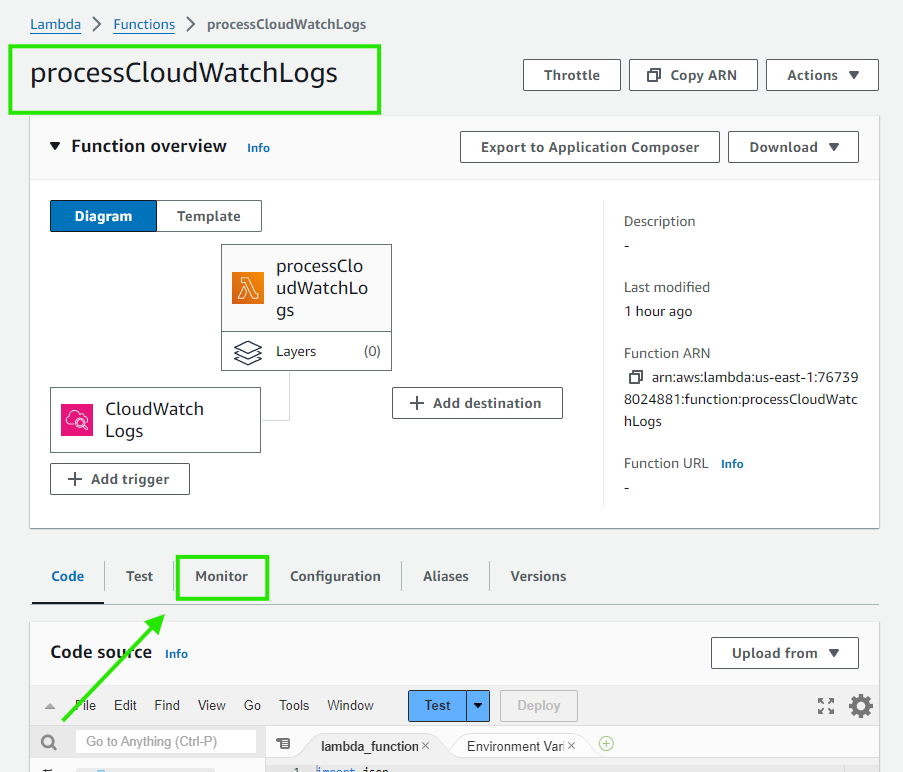The width and height of the screenshot is (903, 772).
Task: Collapse the editor menu bar with the arrow icon
Action: click(49, 705)
